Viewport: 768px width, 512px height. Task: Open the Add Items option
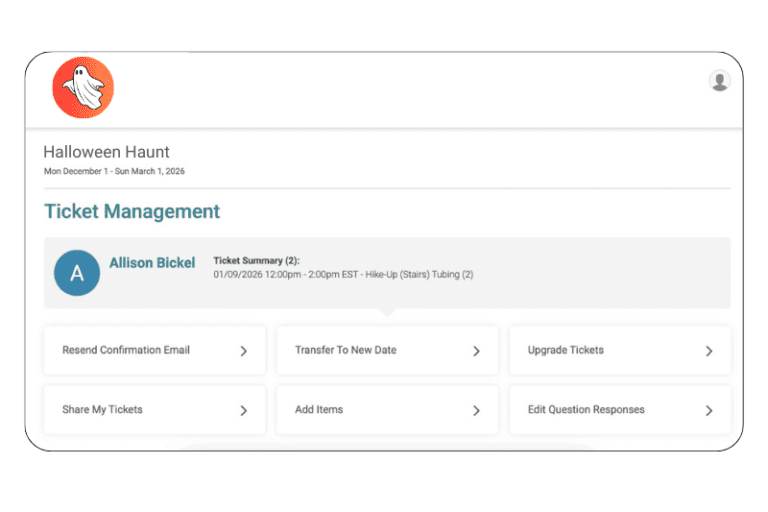tap(319, 410)
